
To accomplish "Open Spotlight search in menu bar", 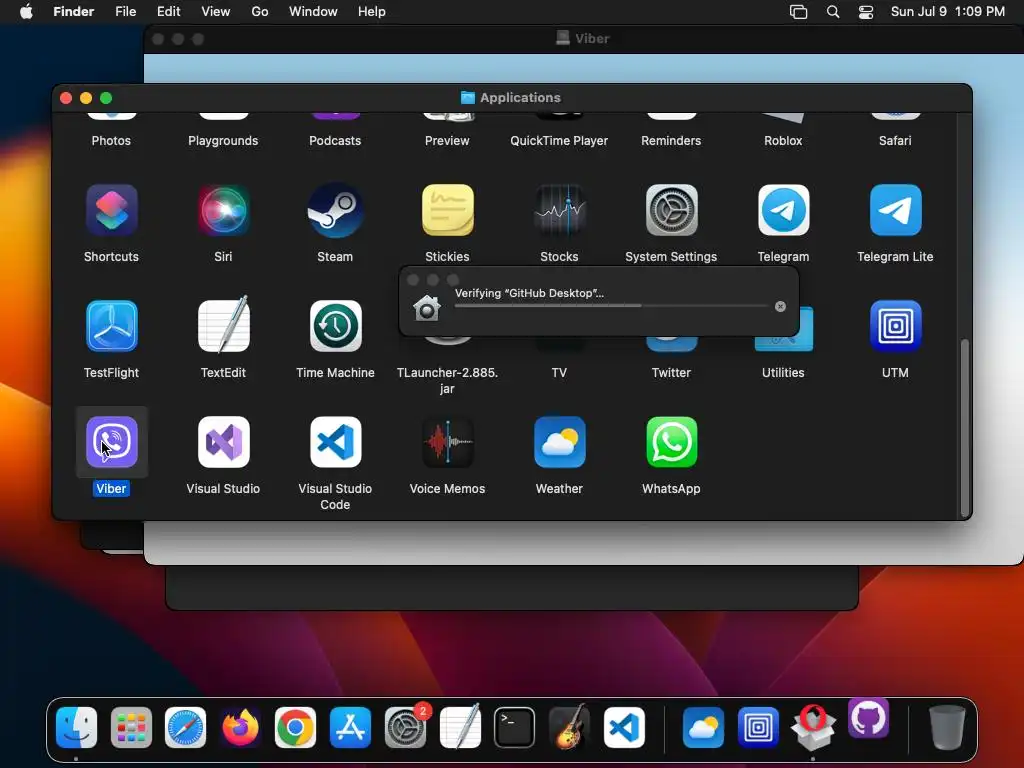I will point(833,12).
